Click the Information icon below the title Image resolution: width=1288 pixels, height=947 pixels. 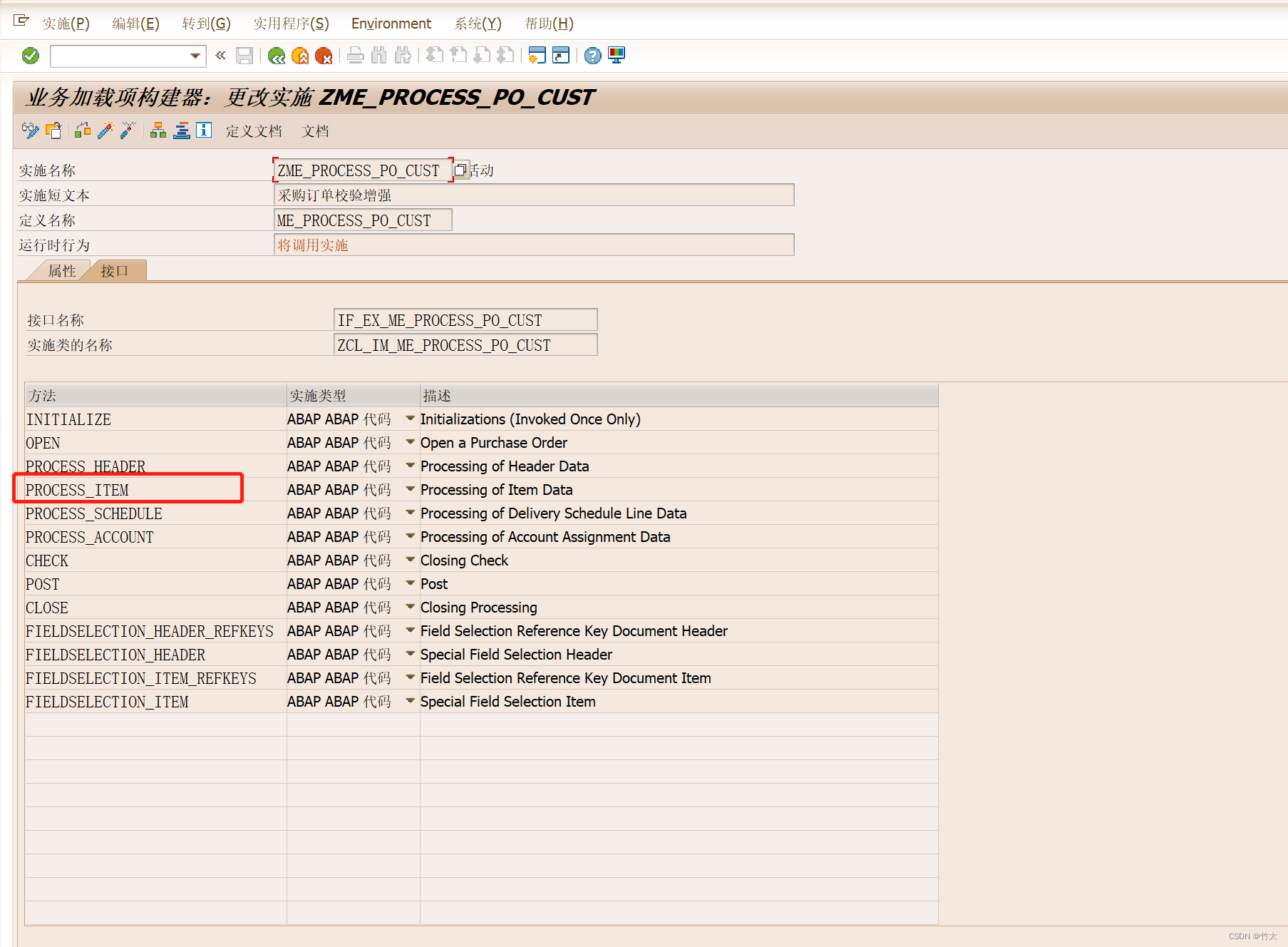(204, 130)
